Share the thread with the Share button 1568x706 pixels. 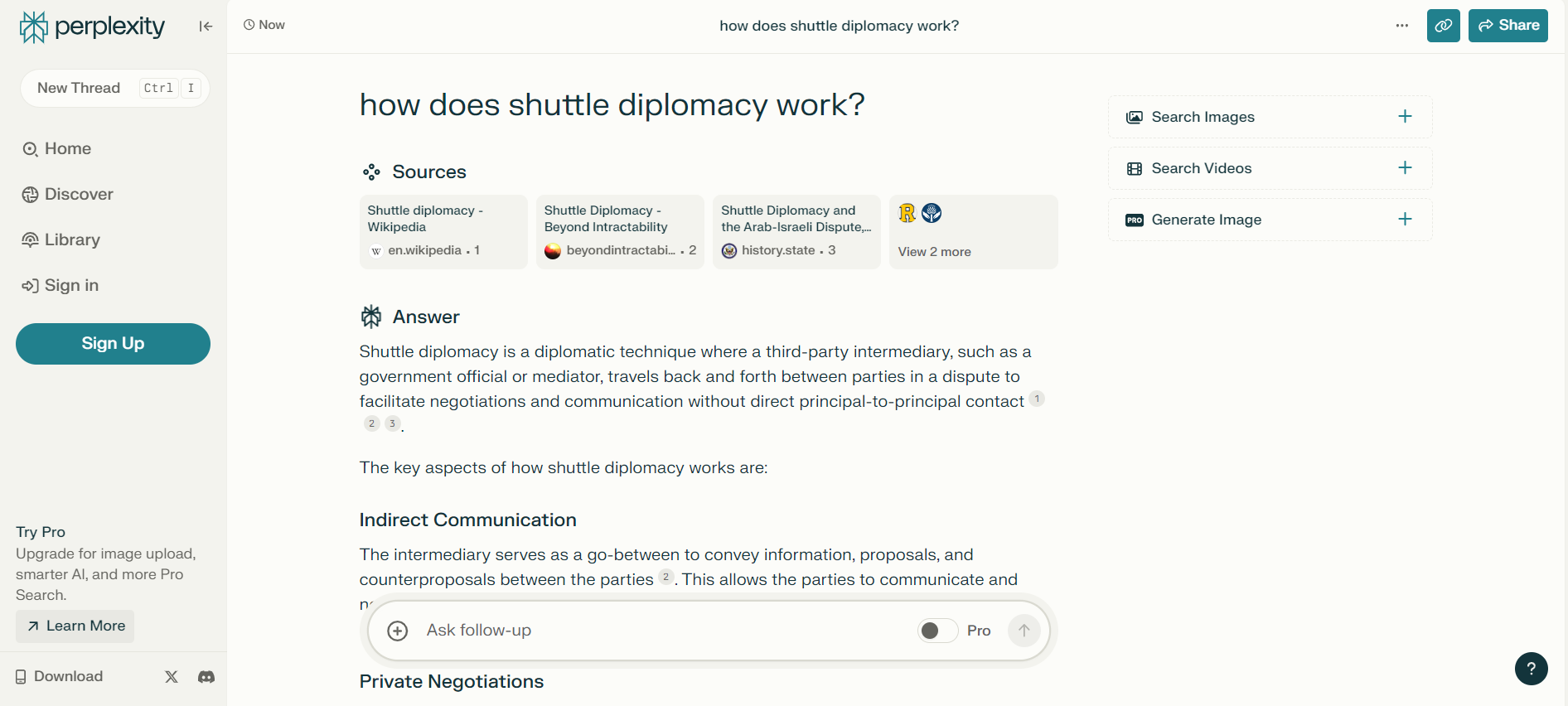point(1508,26)
